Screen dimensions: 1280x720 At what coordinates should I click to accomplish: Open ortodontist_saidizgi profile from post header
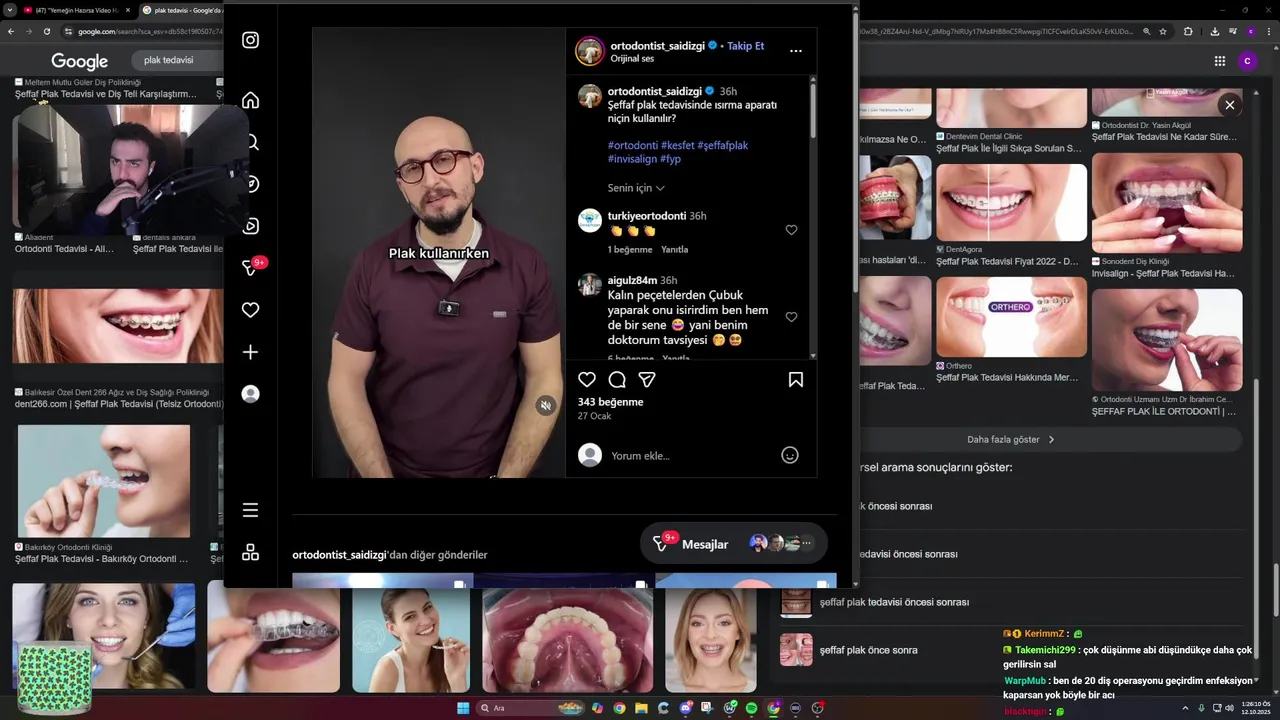pyautogui.click(x=656, y=46)
